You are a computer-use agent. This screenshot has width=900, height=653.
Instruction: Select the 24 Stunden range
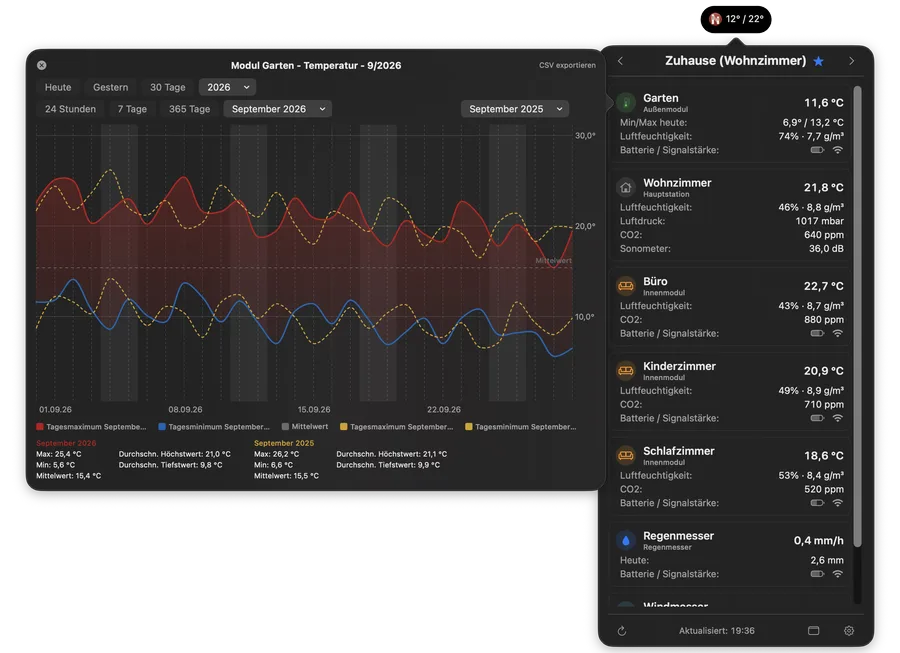tap(71, 109)
